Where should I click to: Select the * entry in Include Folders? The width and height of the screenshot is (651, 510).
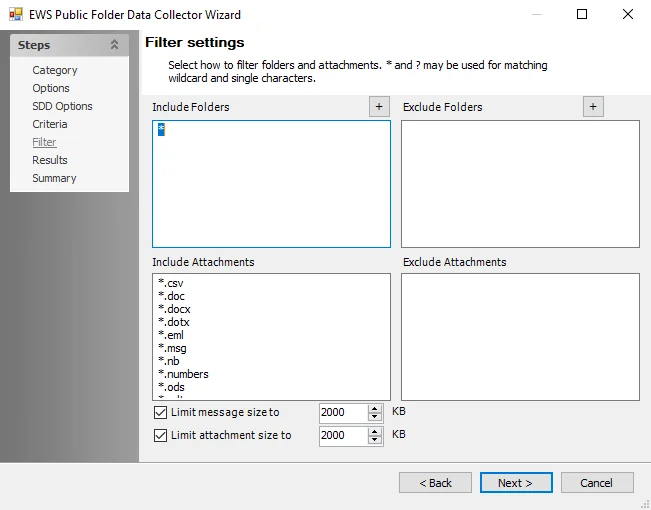pyautogui.click(x=161, y=130)
